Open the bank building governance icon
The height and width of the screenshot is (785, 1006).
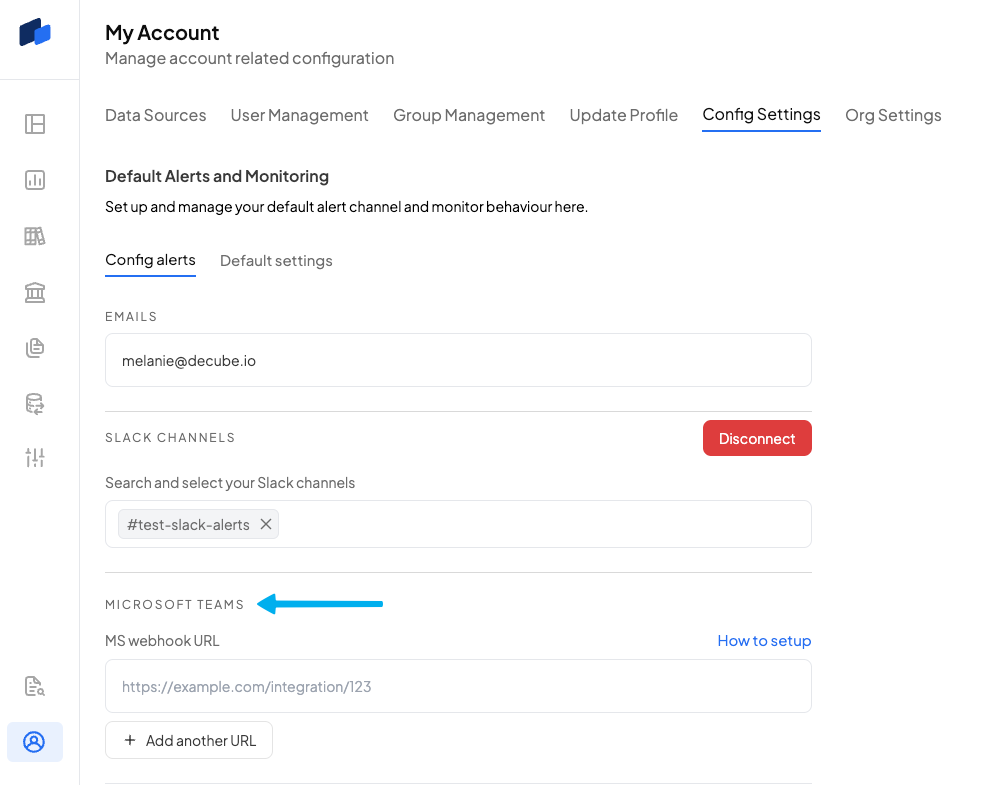[35, 292]
